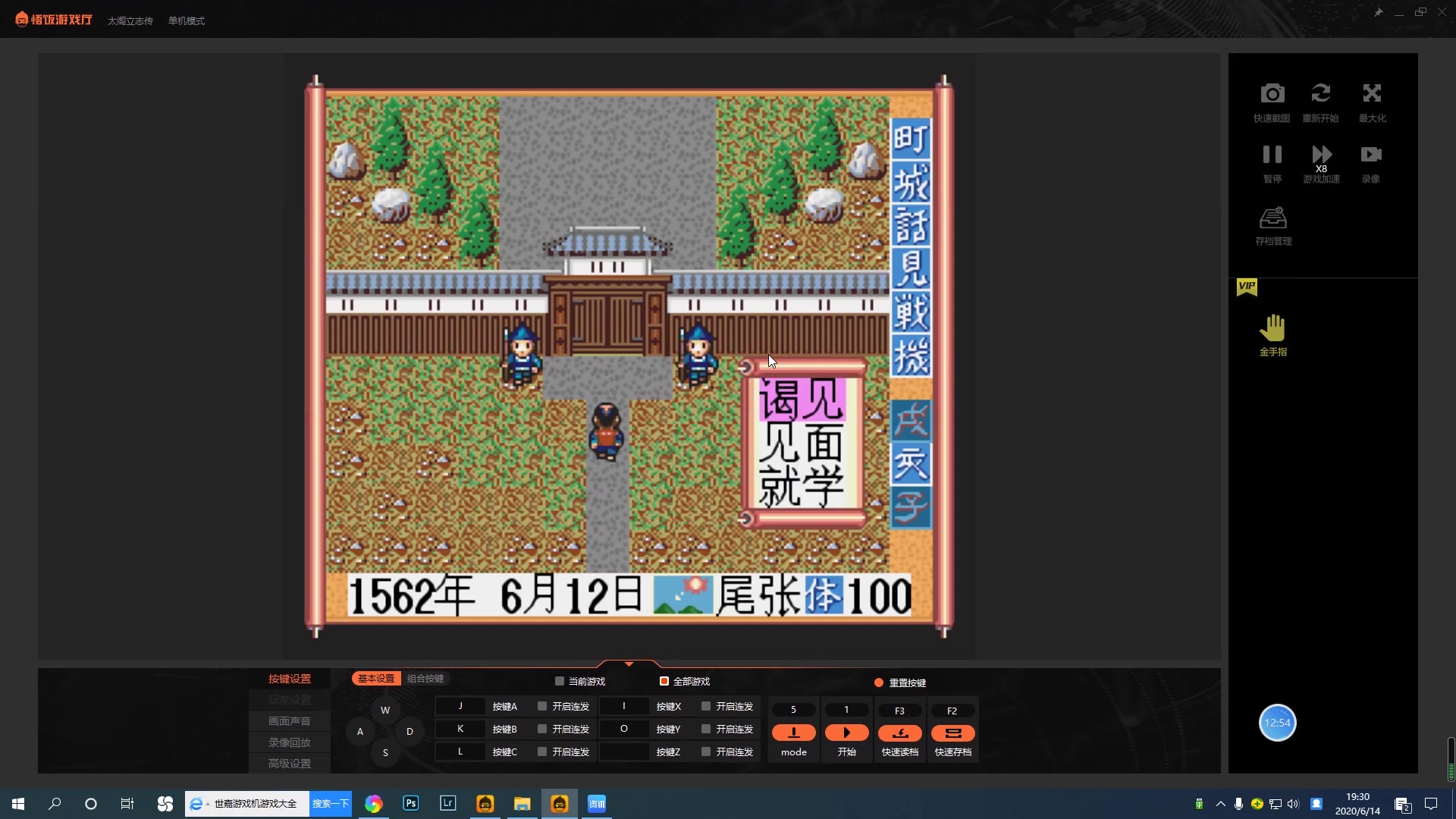Viewport: 1456px width, 819px height.
Task: Click the taskbar search box 世嘉游戏机游戏大全
Action: click(247, 804)
